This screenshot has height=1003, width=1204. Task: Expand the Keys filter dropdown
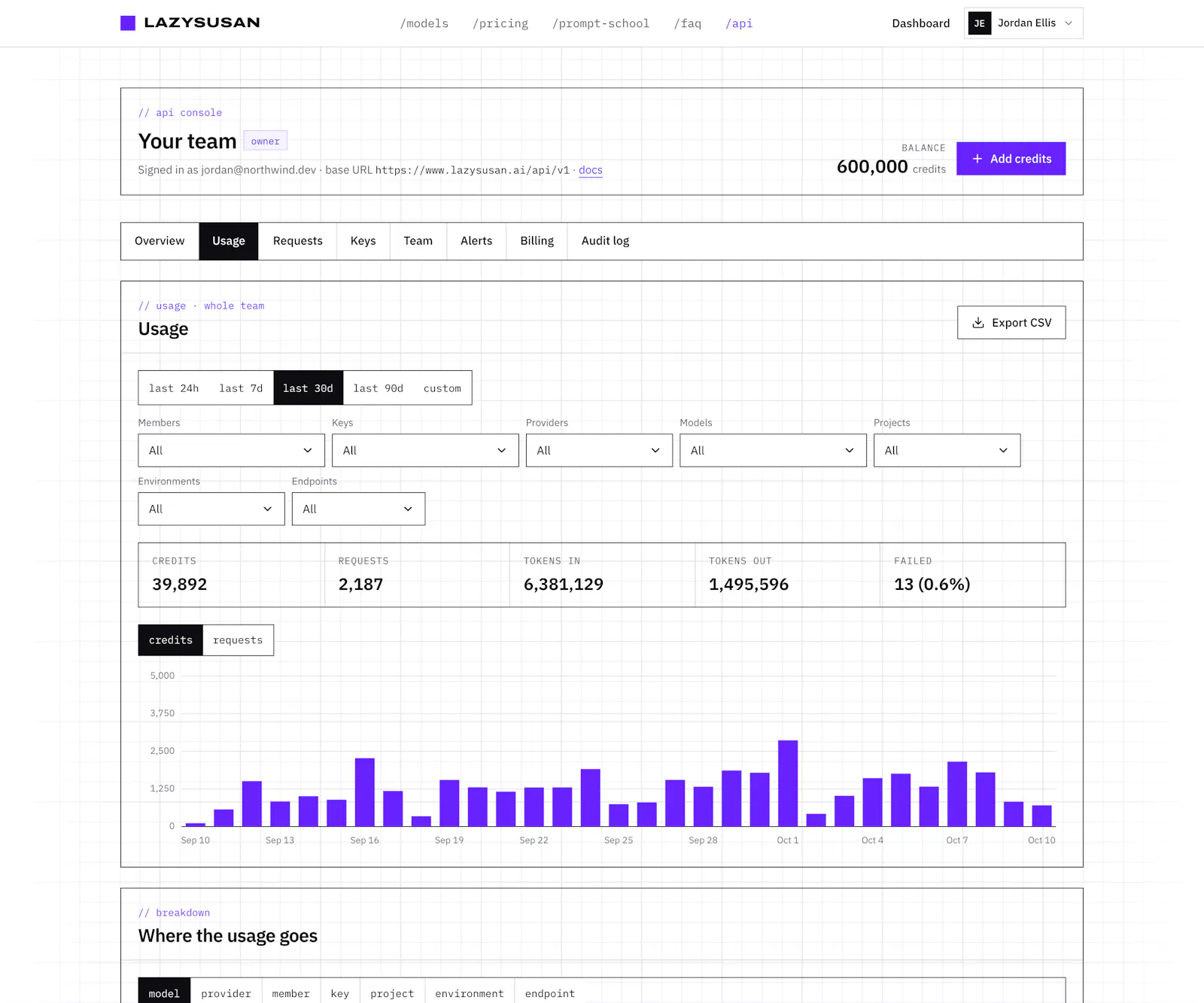[425, 451]
